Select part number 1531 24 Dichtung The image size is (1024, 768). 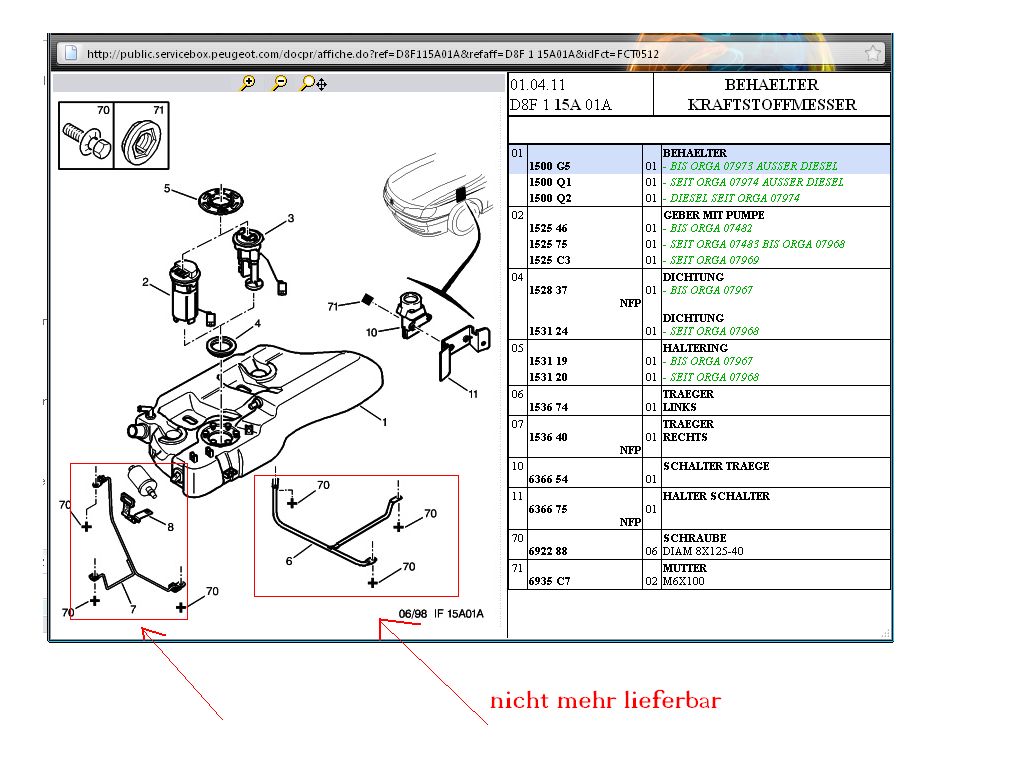point(548,331)
